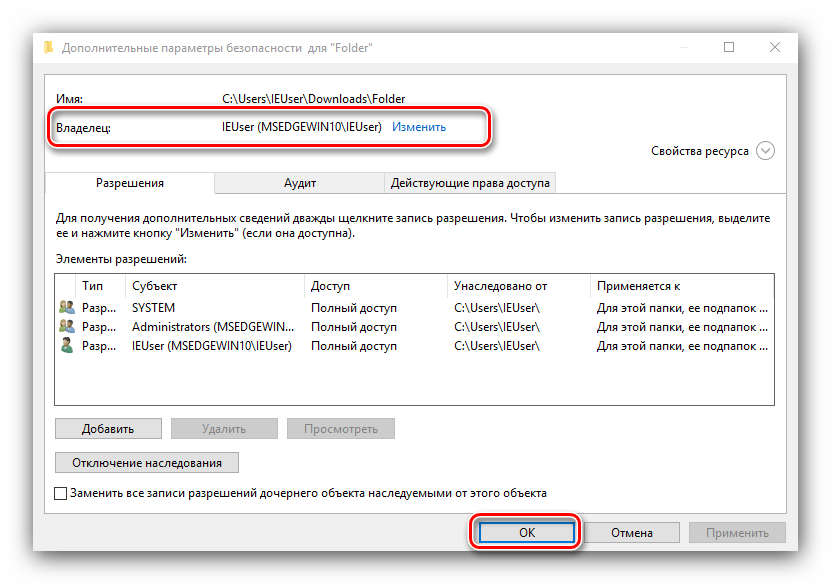Check Заменить все записи разрешений дочернего объекта
This screenshot has height=584, width=831.
(60, 493)
